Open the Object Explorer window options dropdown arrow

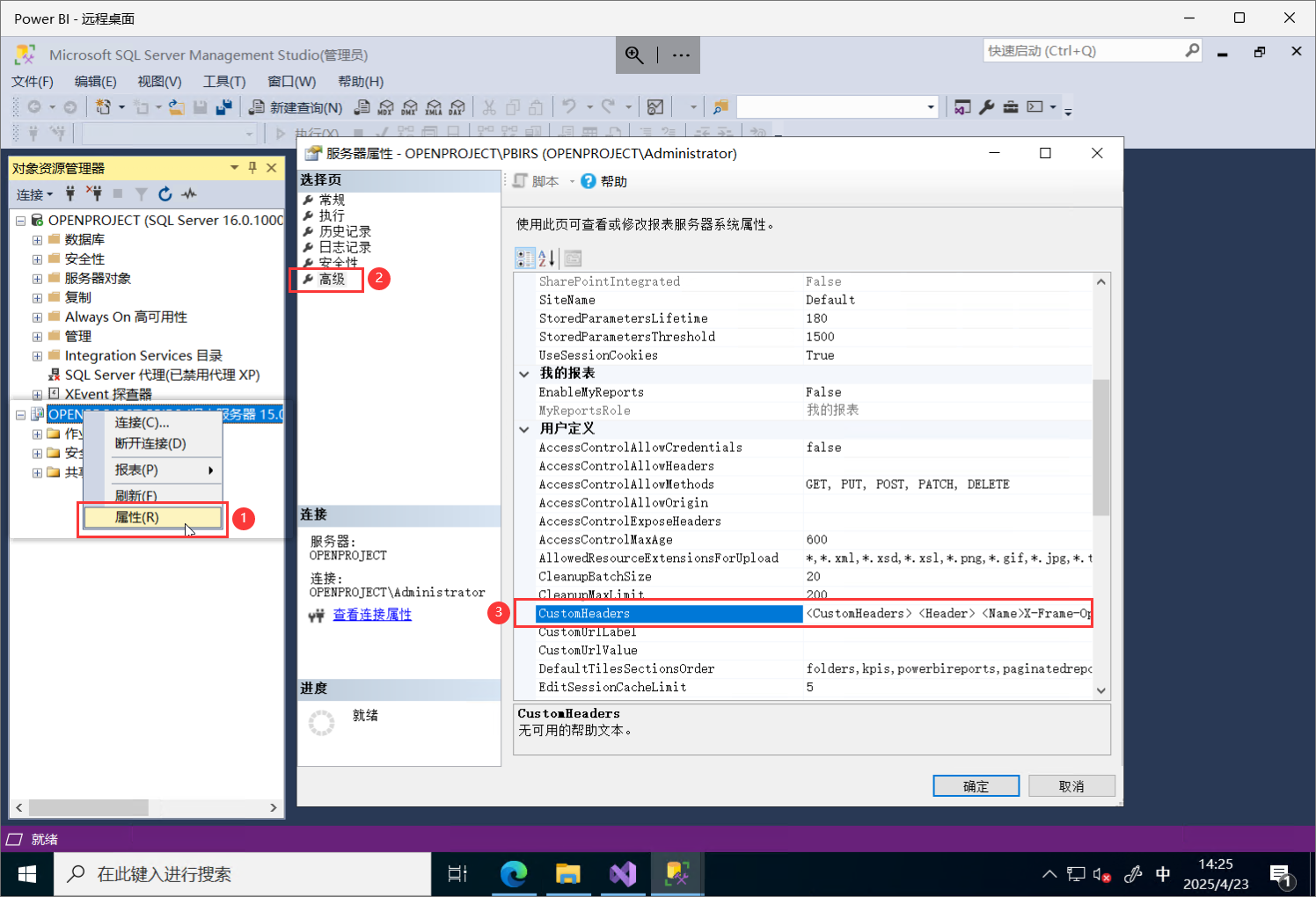coord(234,167)
